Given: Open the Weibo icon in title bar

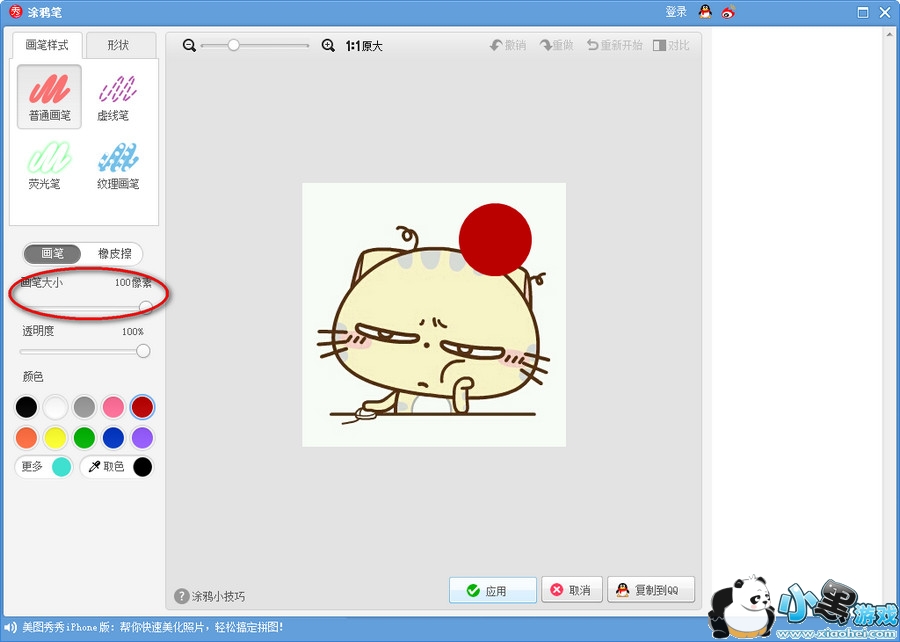Looking at the screenshot, I should [x=729, y=12].
